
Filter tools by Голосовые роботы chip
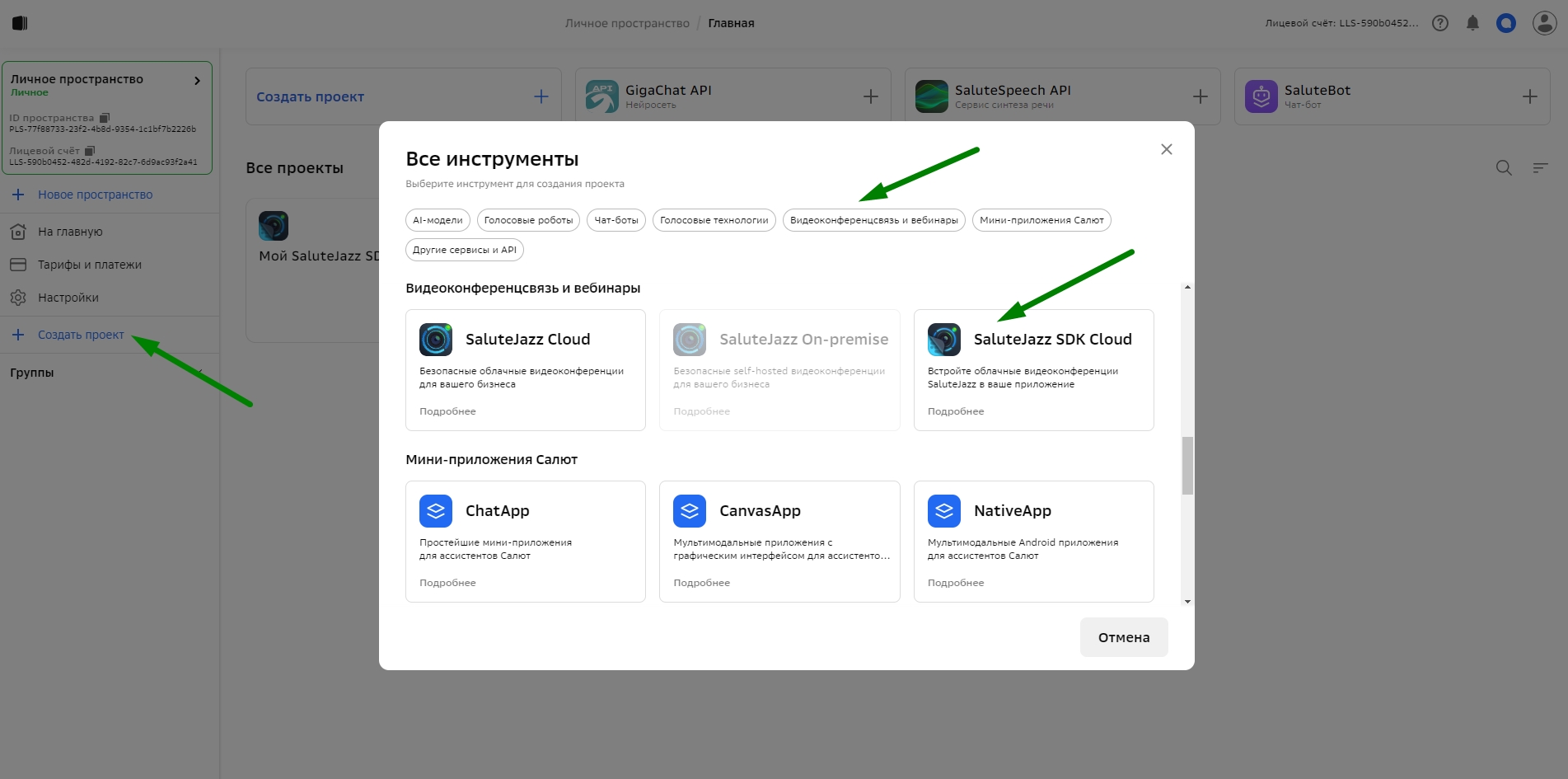528,220
